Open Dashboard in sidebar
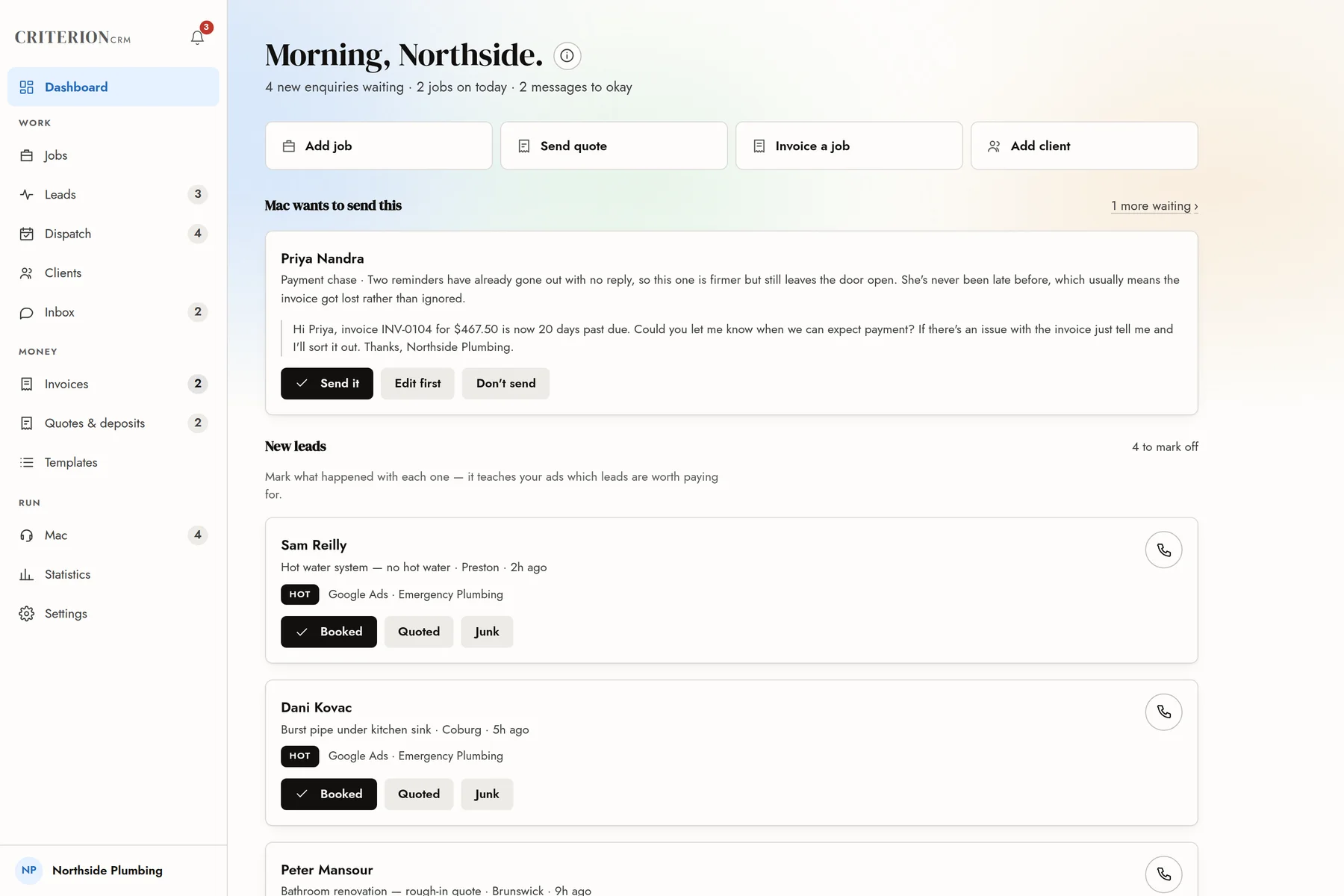This screenshot has height=896, width=1344. [x=113, y=87]
